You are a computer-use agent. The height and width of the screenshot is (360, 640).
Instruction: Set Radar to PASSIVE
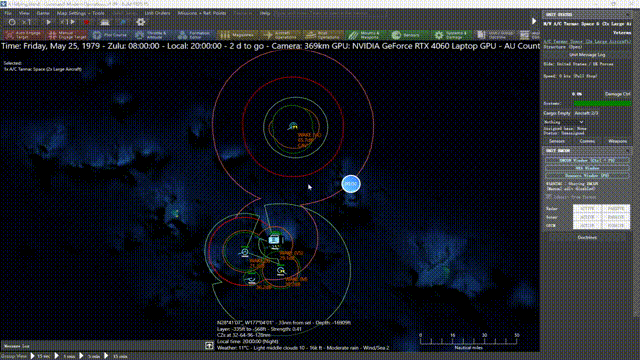point(616,209)
